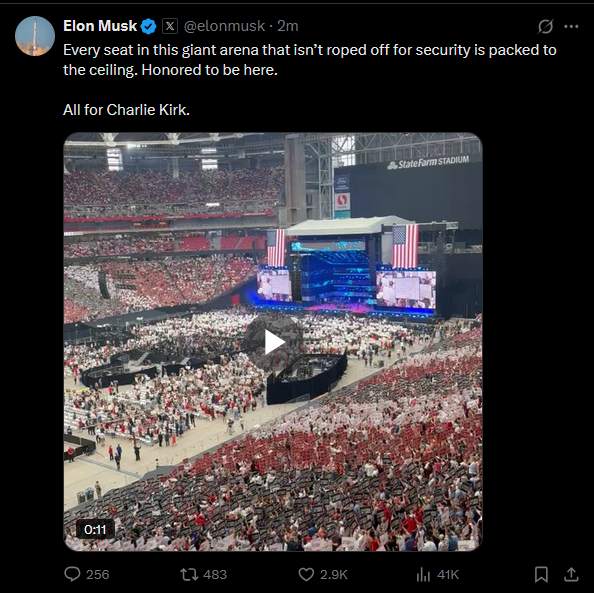
Task: Play the stadium video
Action: [274, 342]
